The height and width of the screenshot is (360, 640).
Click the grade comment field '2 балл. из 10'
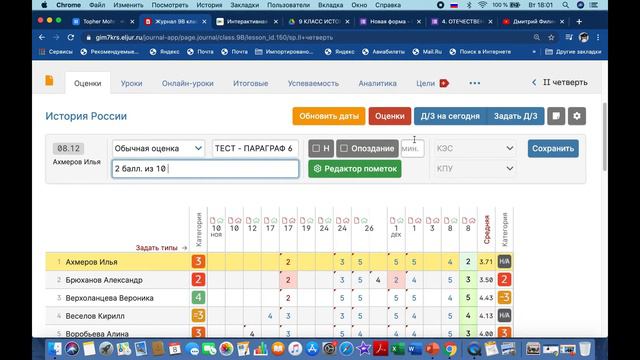click(x=205, y=169)
